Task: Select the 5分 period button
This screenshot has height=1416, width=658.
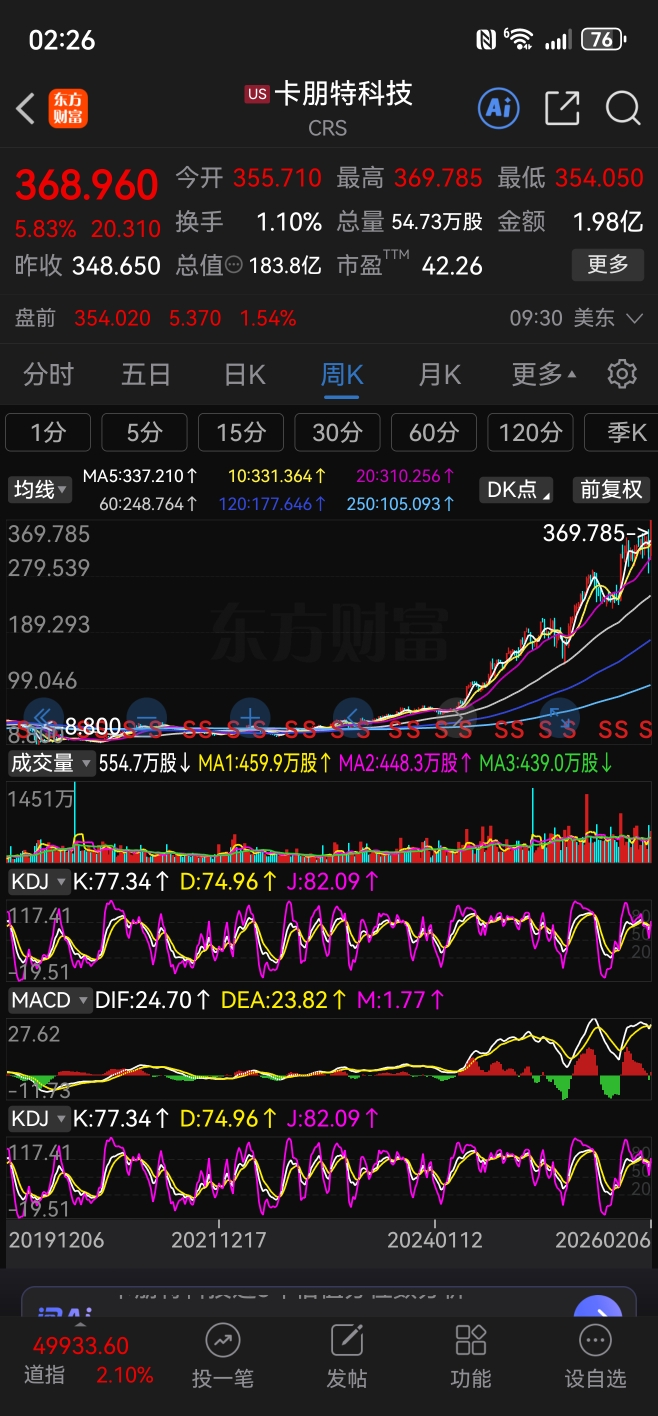Action: click(x=144, y=432)
